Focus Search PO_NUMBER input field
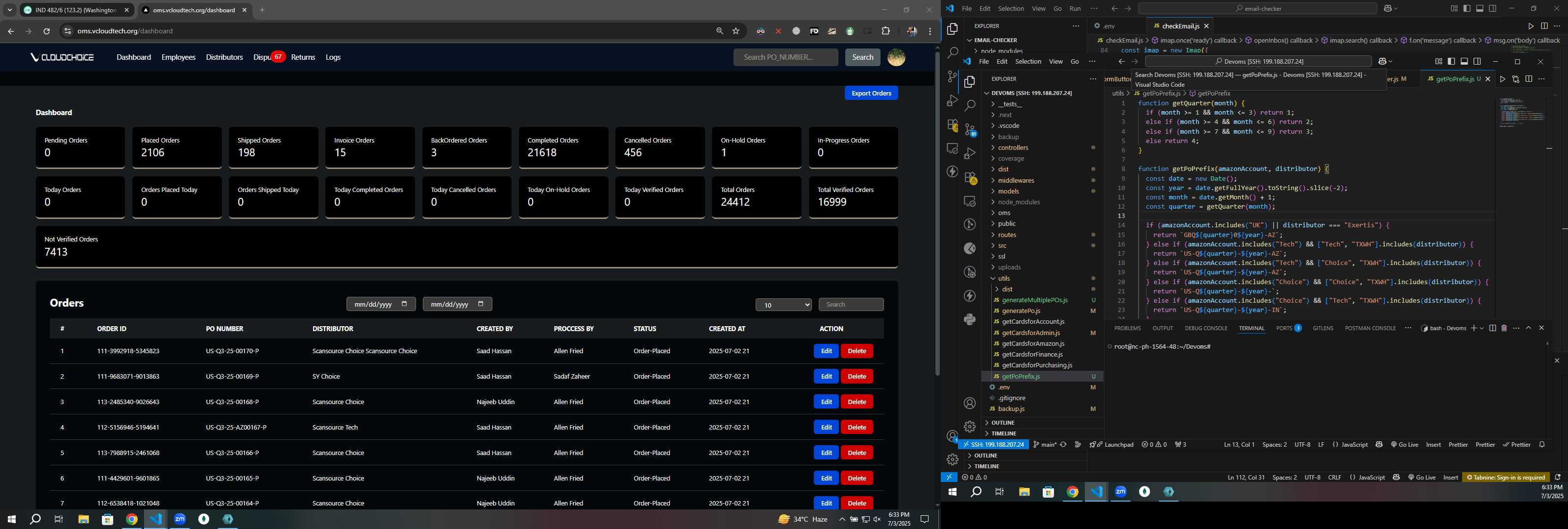 (x=785, y=57)
